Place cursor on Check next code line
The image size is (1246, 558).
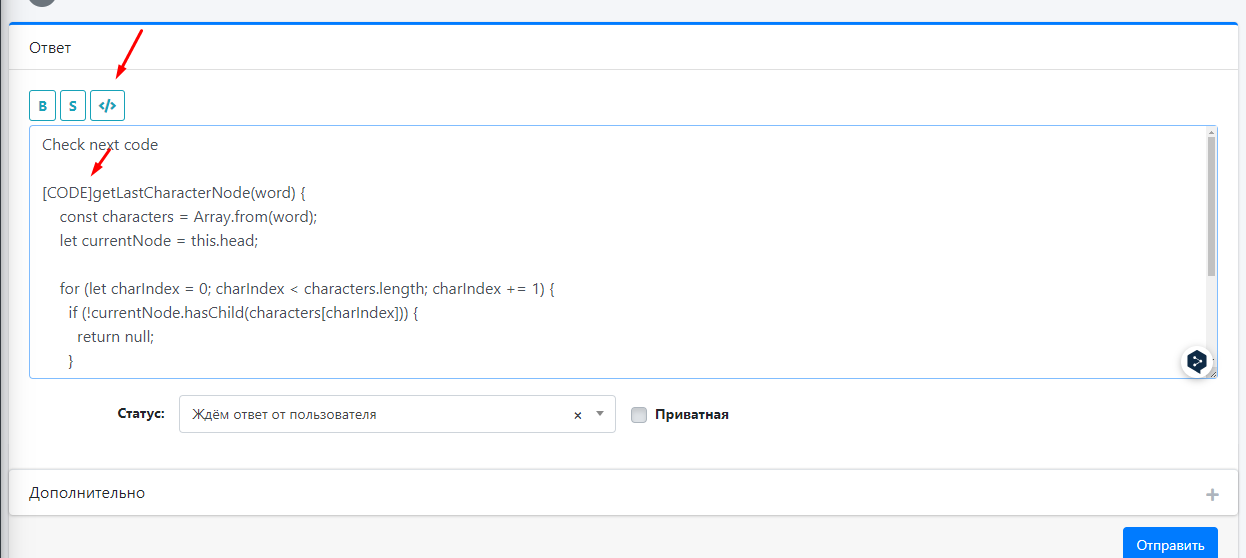[100, 144]
